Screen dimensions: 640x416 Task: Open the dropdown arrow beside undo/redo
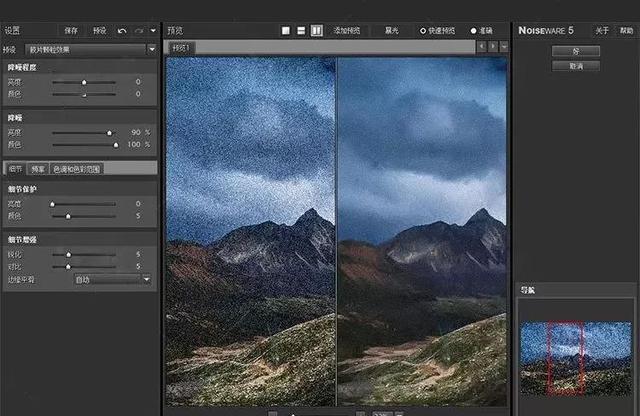pos(152,31)
